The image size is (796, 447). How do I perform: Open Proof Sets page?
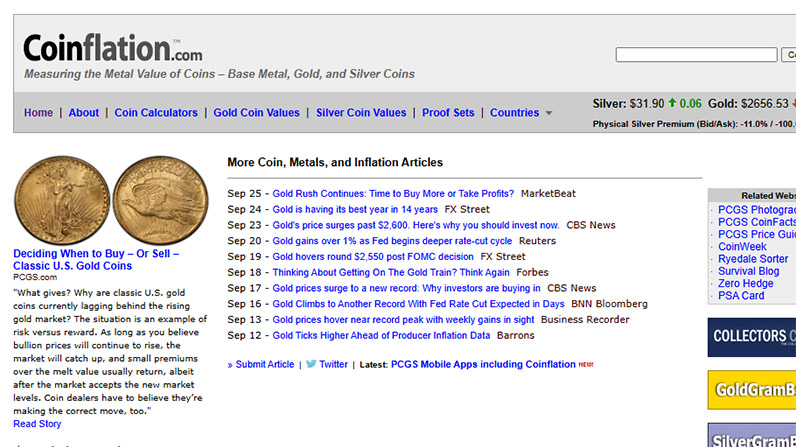(448, 113)
